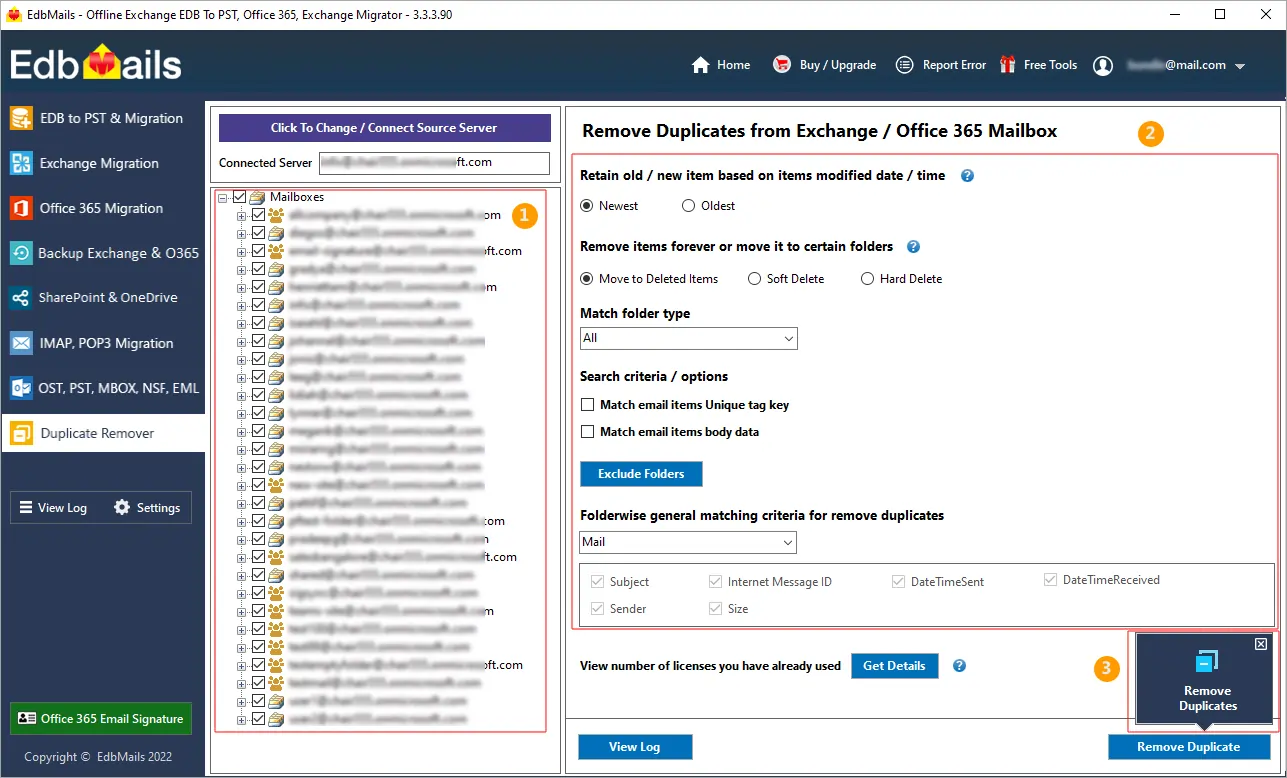Screen dimensions: 1287x778
Task: Click the bottom View Log button
Action: click(635, 747)
